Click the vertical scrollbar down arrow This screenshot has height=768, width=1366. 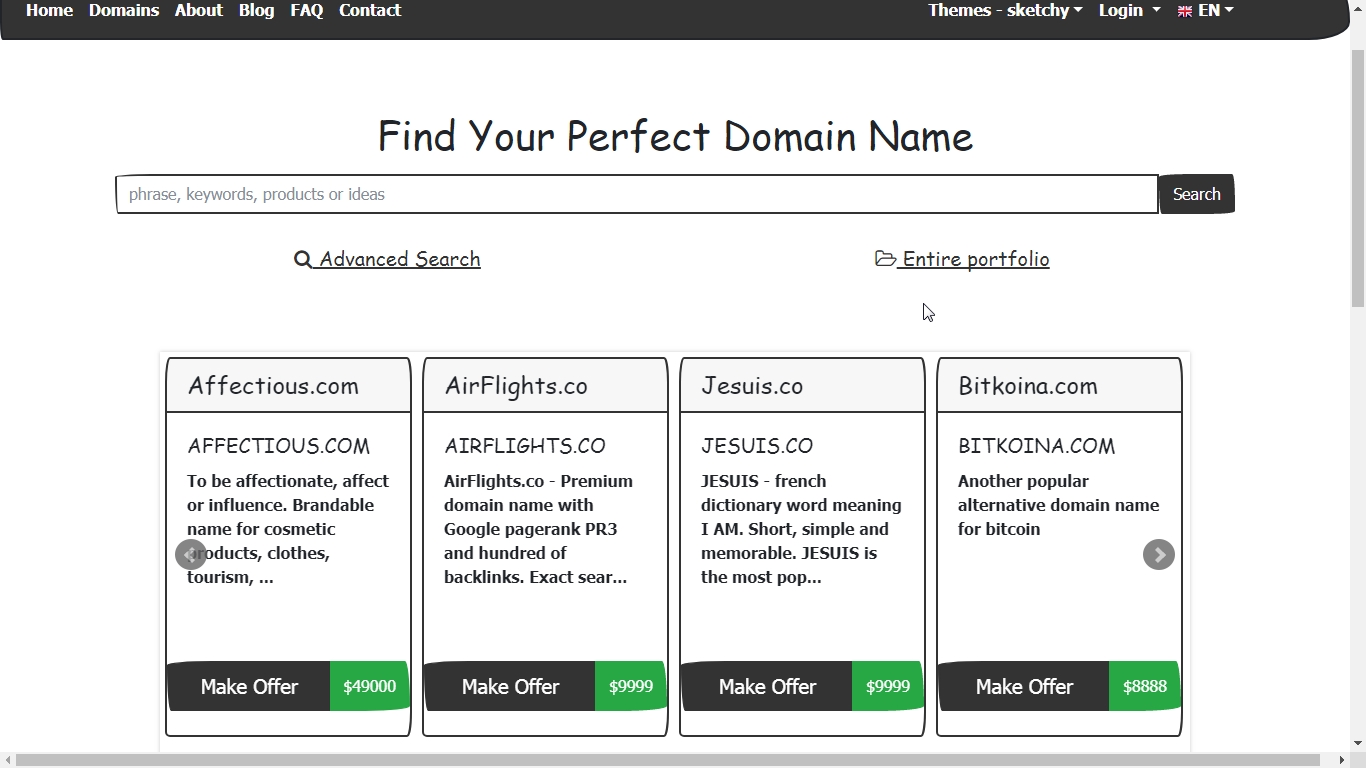(x=1358, y=743)
